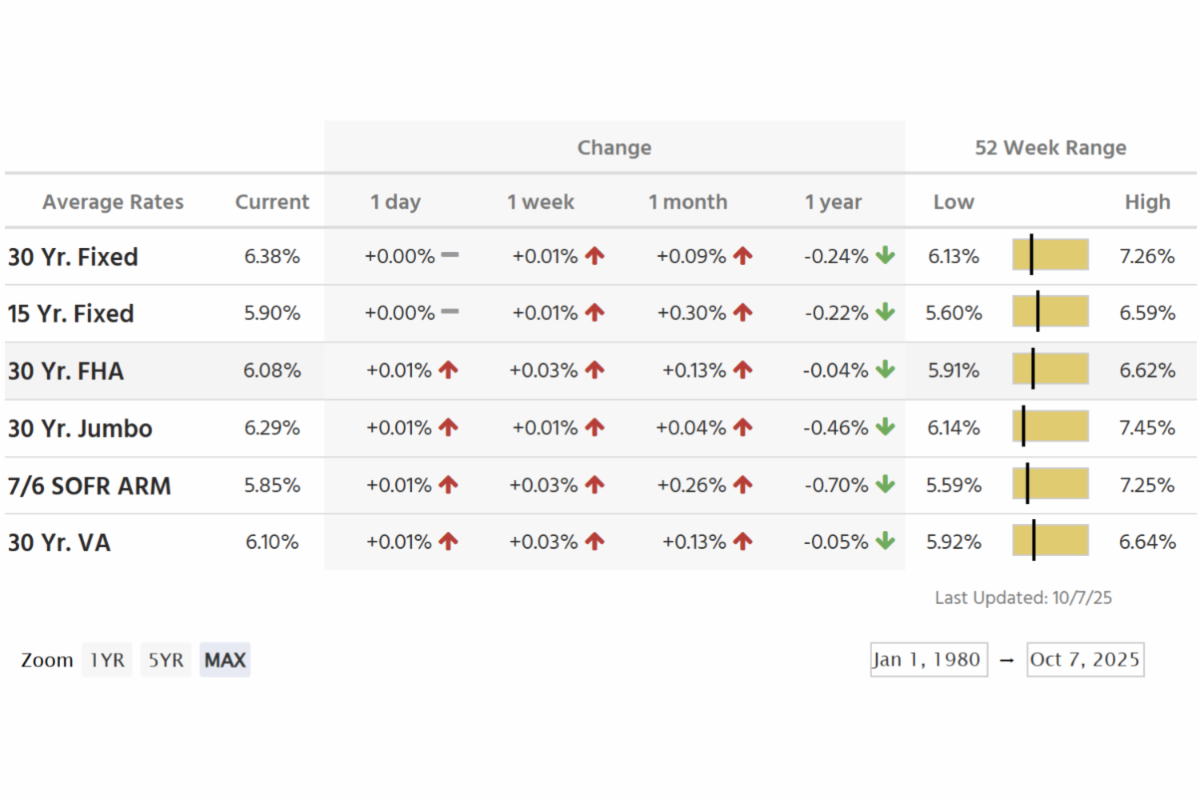Click the 30 Yr. Jumbo 52 week range bar
The width and height of the screenshot is (1200, 800).
coord(1050,427)
